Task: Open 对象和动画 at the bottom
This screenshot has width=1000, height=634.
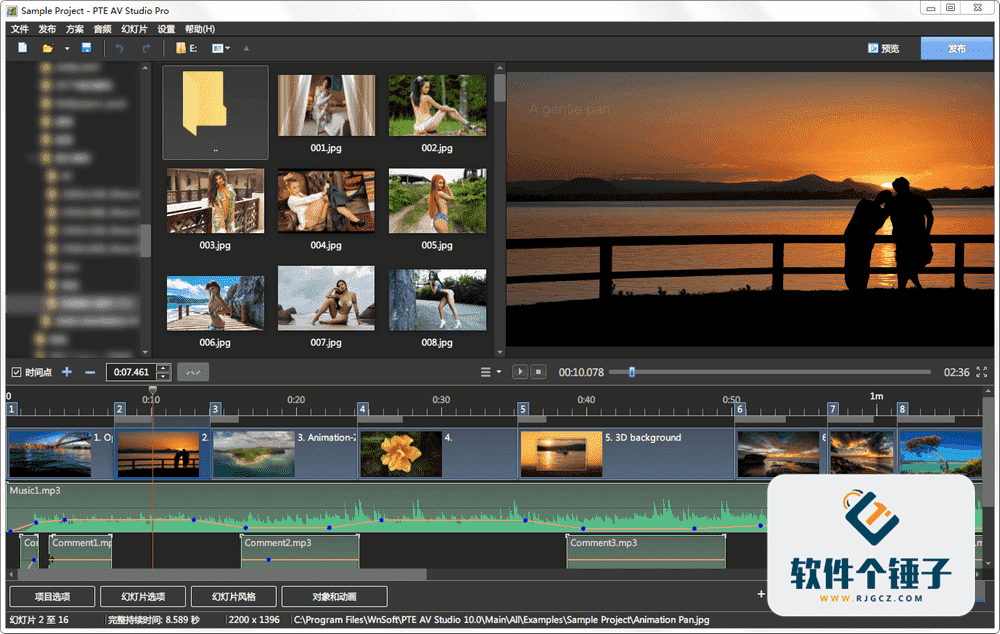Action: pos(335,597)
